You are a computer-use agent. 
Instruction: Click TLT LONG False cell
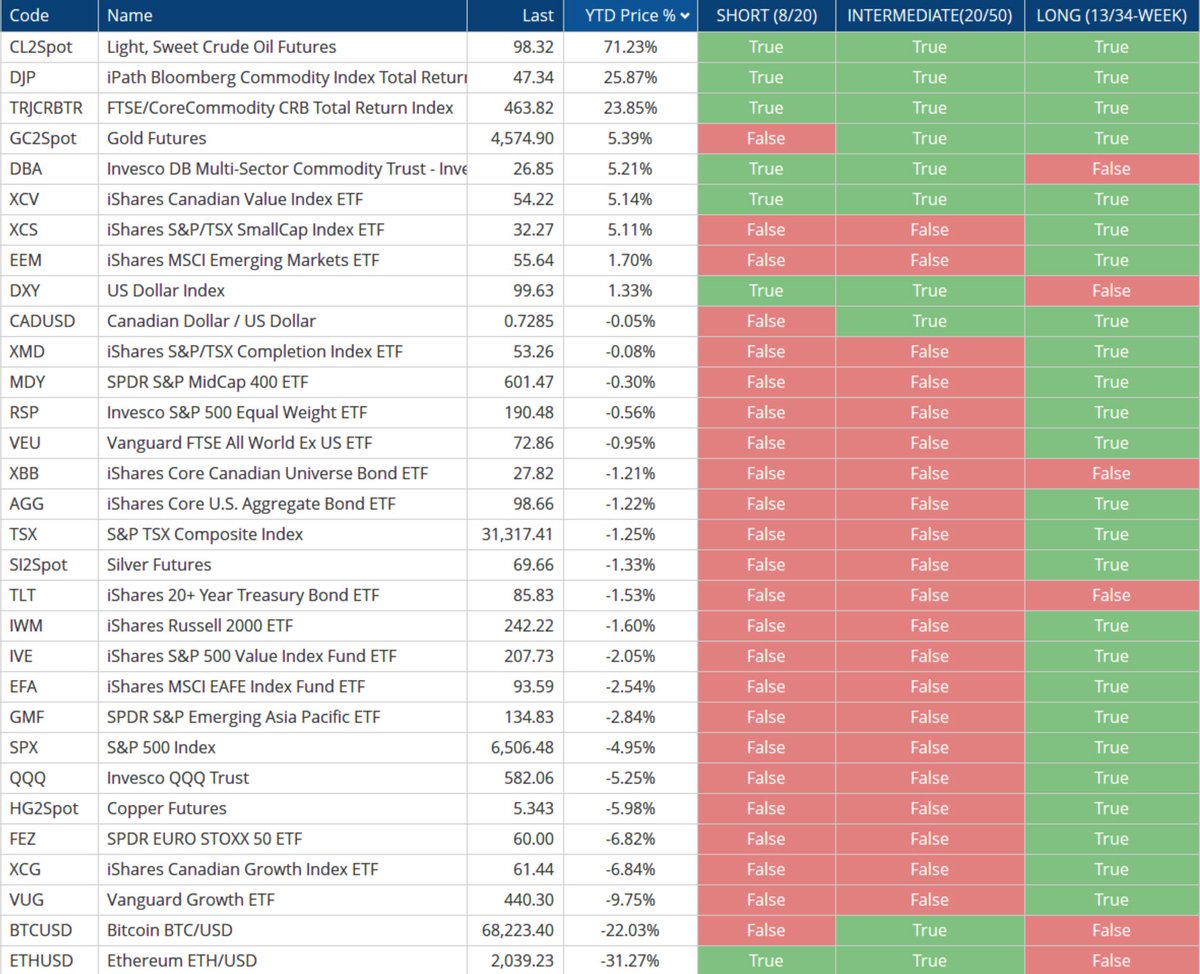point(1111,595)
